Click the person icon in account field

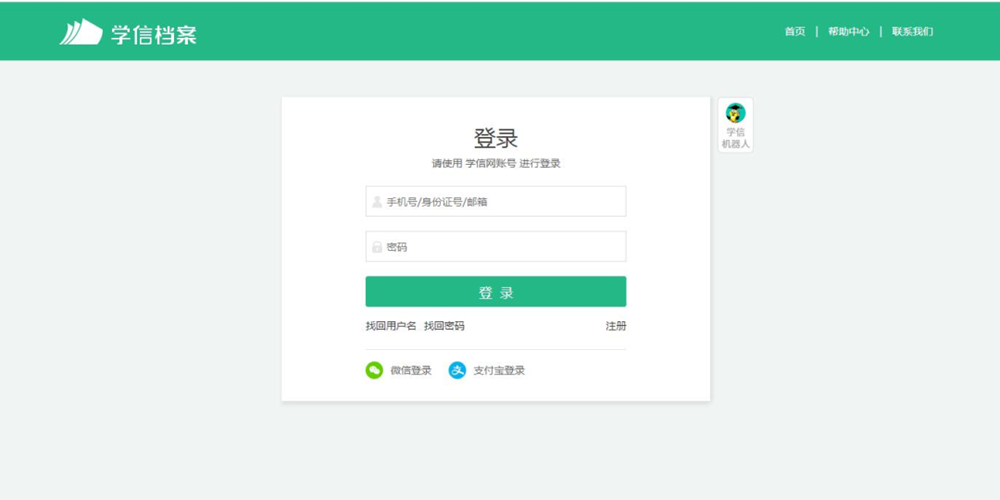coord(377,201)
